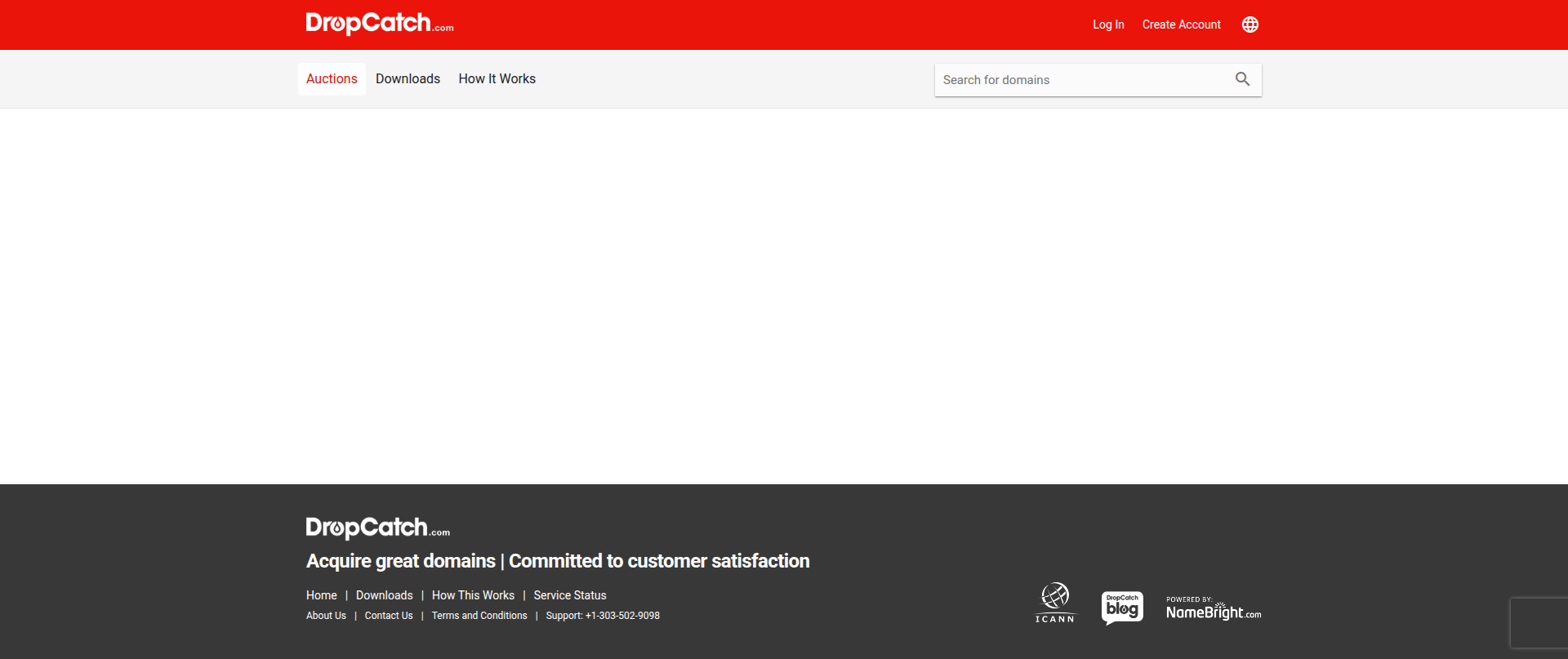The width and height of the screenshot is (1568, 659).
Task: Open the How It Works tab
Action: [497, 79]
